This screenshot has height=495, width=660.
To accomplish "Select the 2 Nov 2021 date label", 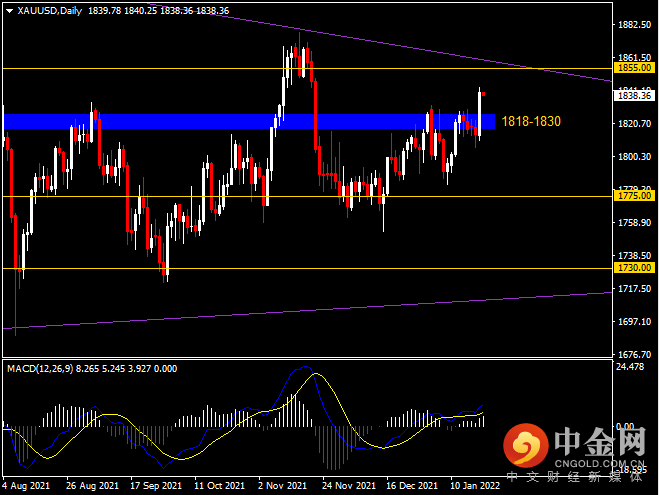I will coord(282,486).
